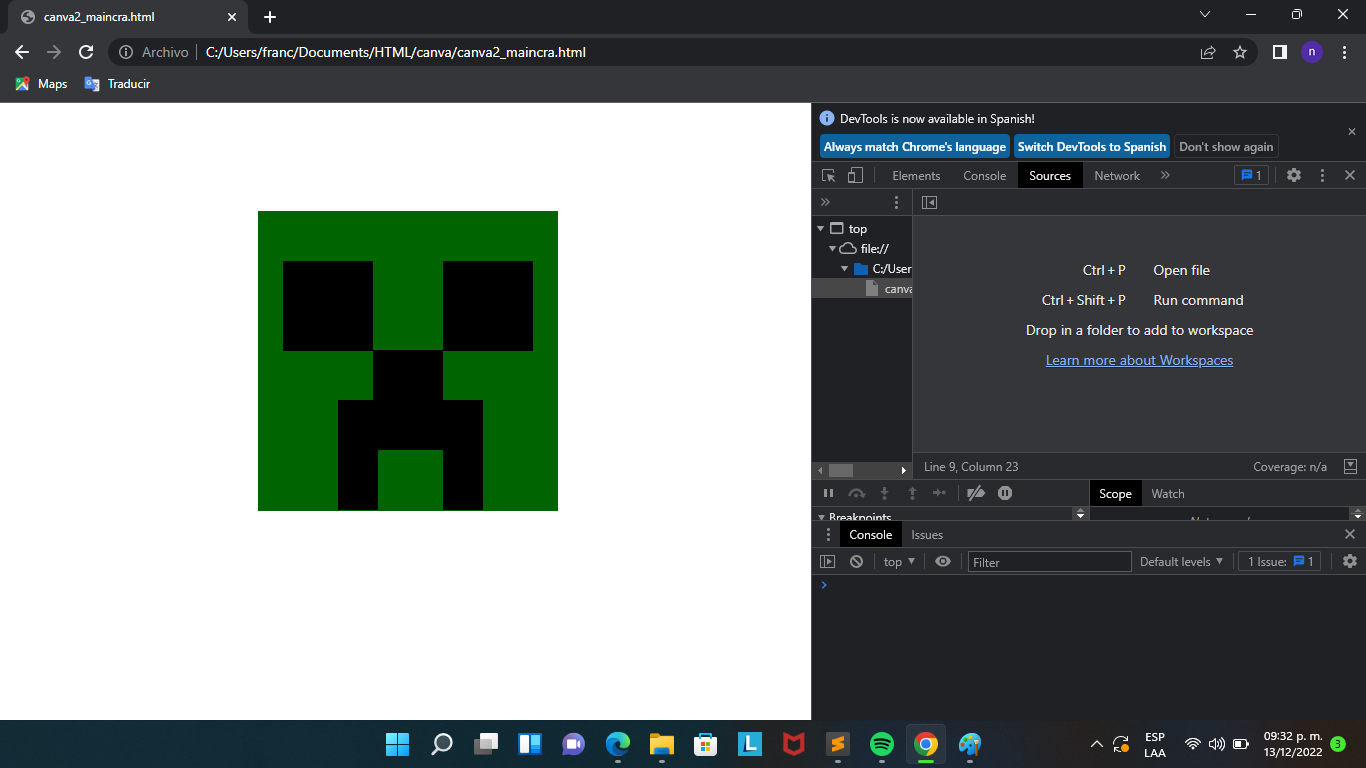Viewport: 1366px width, 768px height.
Task: Click the issues counter badge in DevTools toolbar
Action: 1251,175
